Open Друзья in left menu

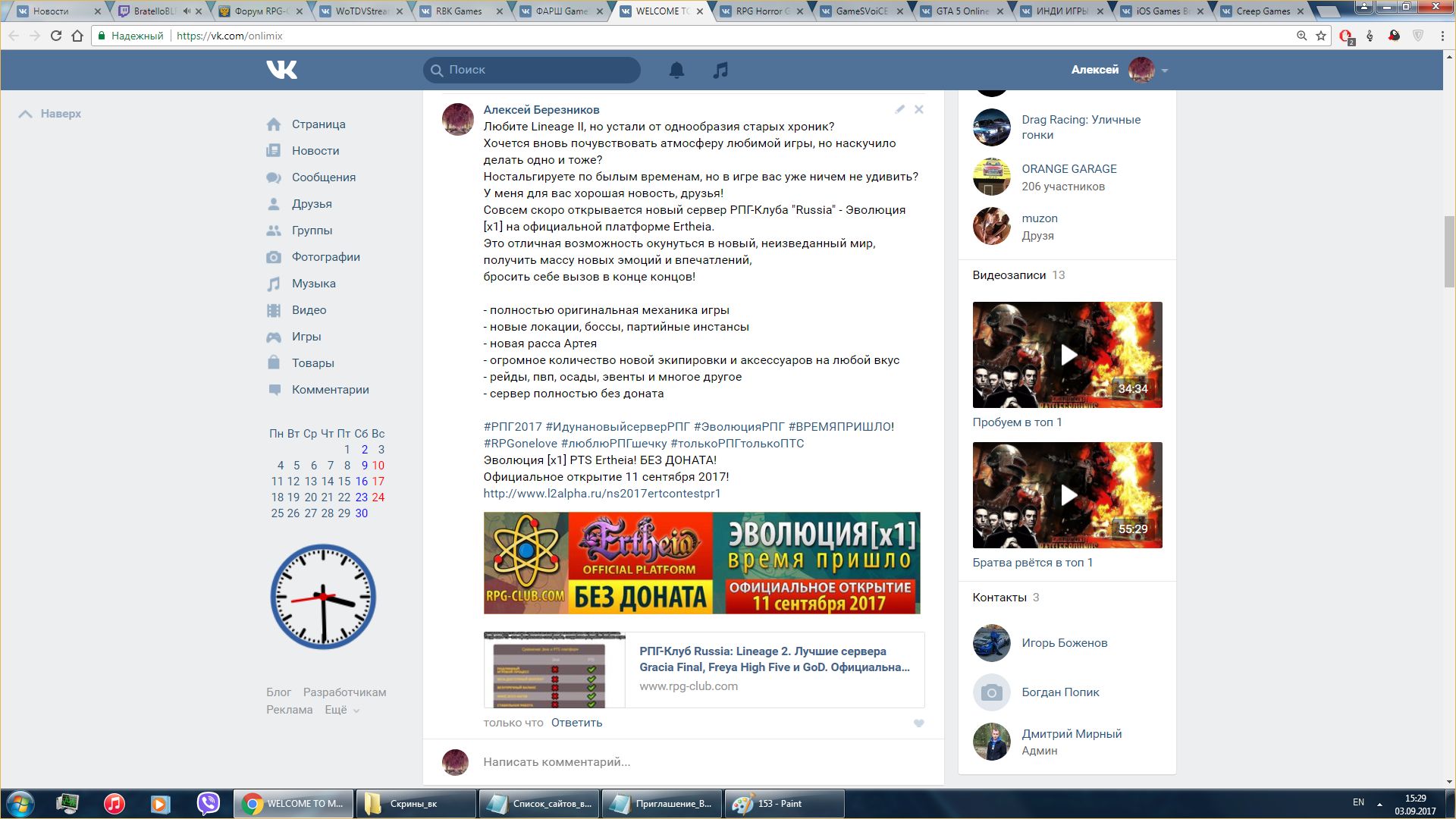tap(312, 204)
